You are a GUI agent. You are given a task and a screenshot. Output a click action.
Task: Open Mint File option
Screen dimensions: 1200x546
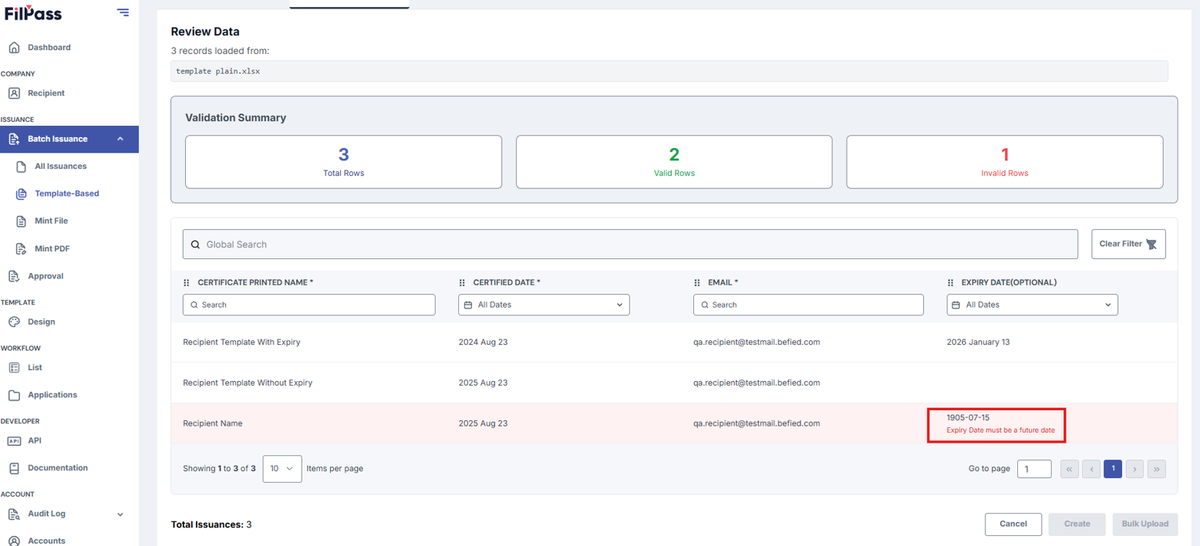click(x=51, y=220)
